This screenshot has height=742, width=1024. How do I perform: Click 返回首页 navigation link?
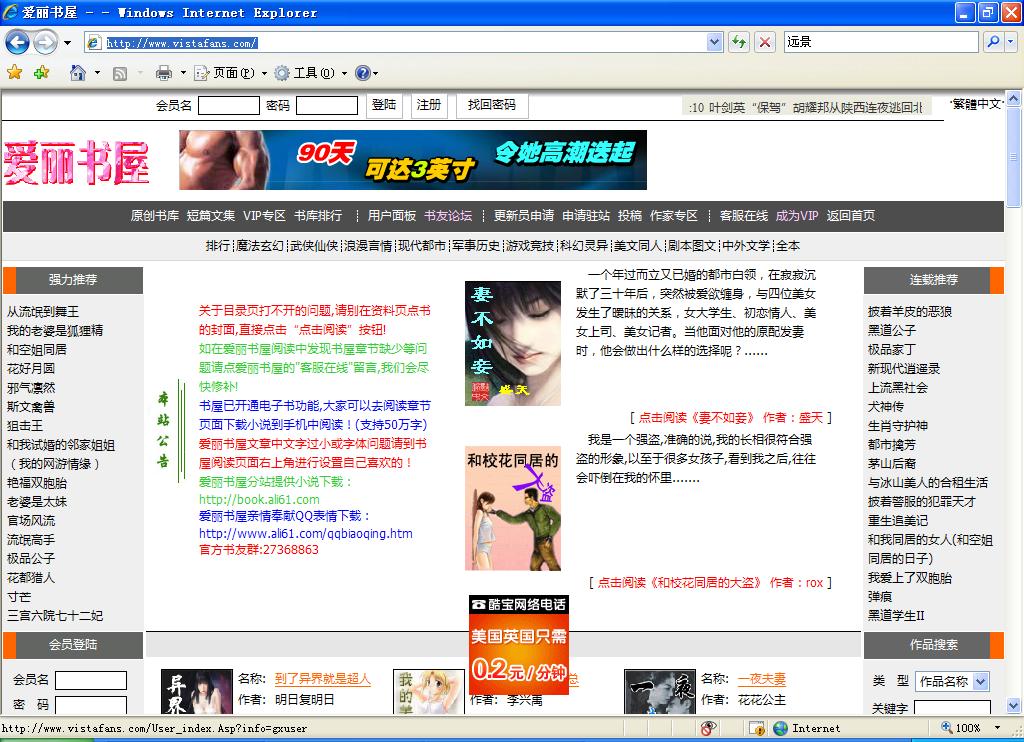point(851,216)
